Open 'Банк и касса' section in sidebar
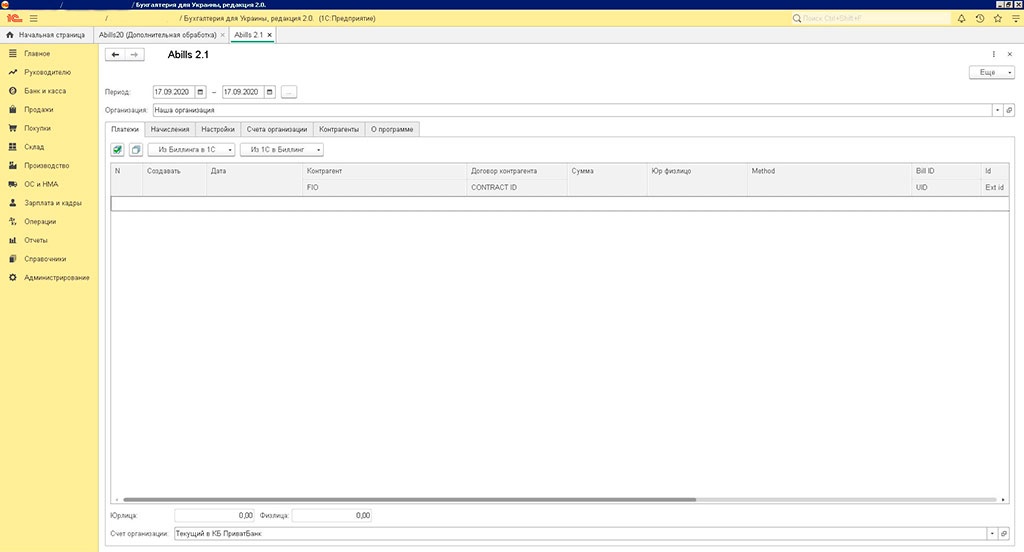The height and width of the screenshot is (552, 1024). pyautogui.click(x=45, y=91)
